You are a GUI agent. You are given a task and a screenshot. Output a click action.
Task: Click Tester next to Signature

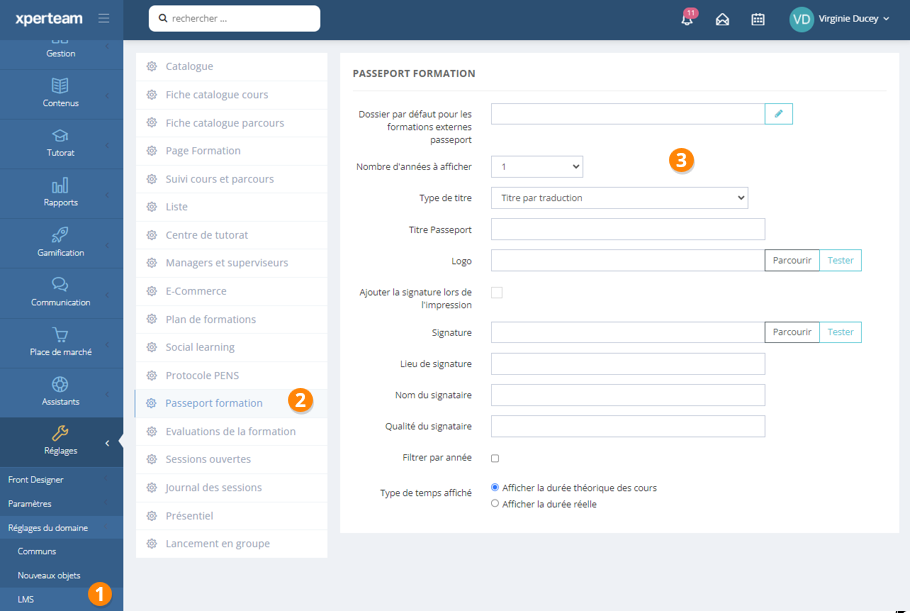(840, 331)
